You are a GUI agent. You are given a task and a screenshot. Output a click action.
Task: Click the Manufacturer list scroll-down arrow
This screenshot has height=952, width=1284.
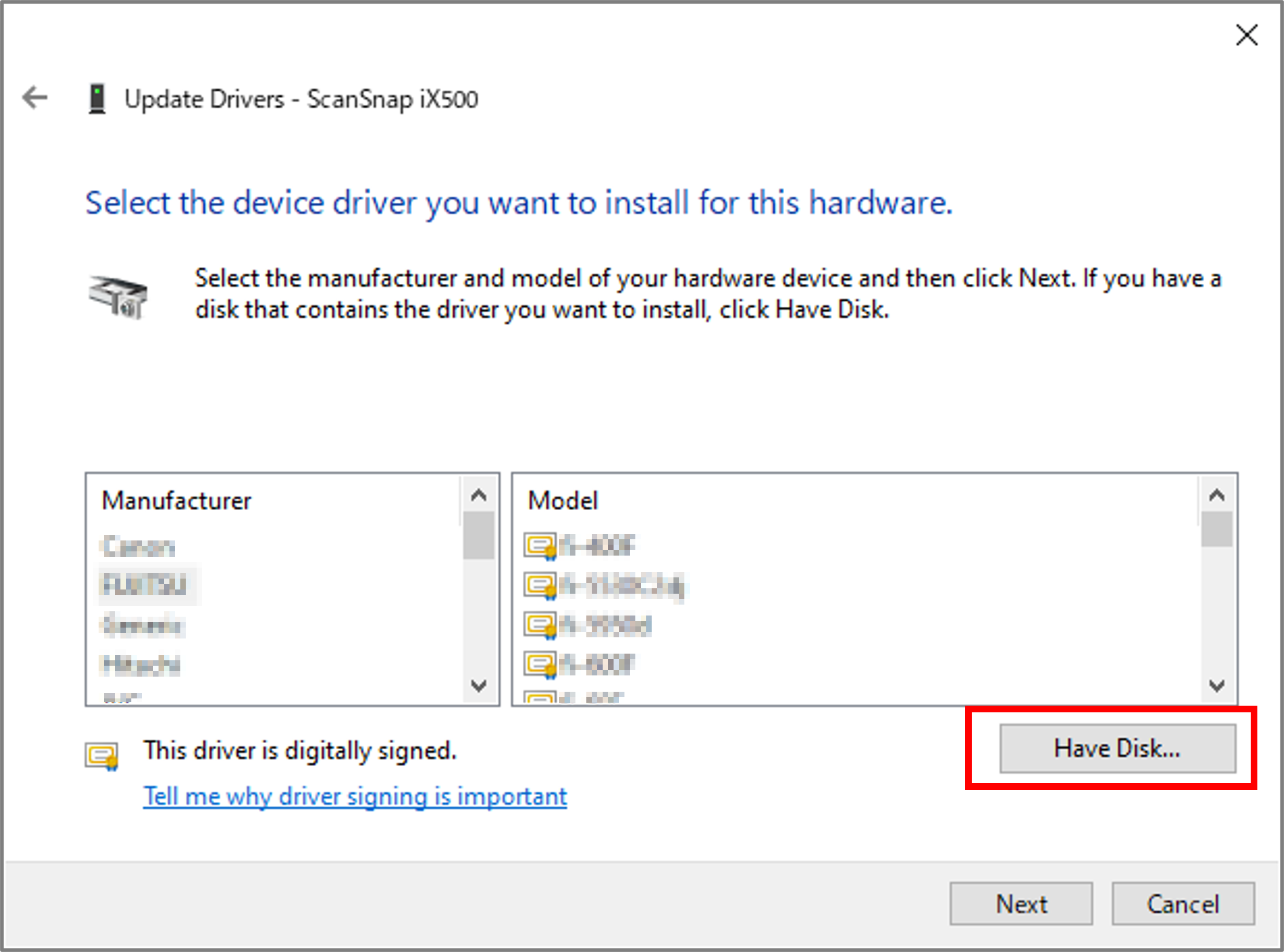pos(479,686)
